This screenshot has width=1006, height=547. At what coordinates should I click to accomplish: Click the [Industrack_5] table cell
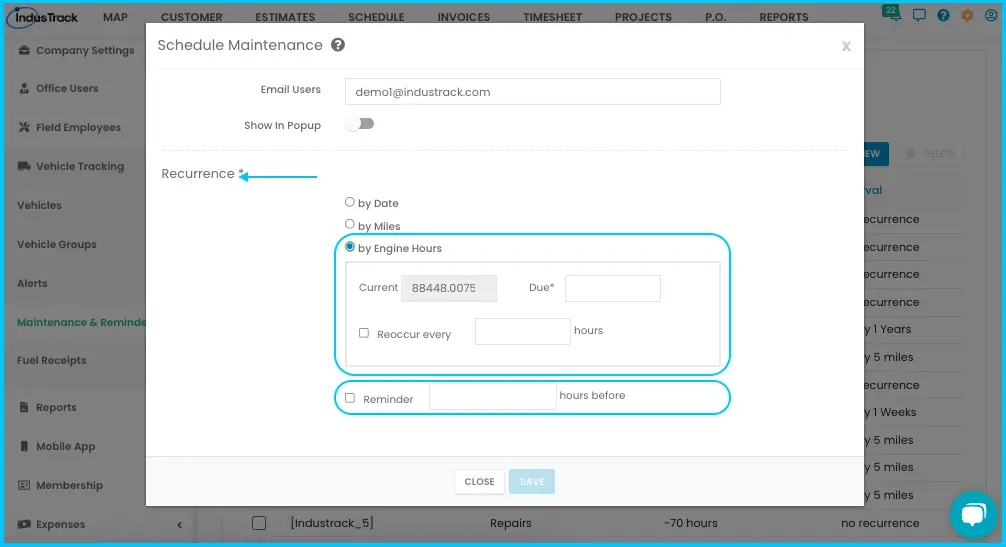(x=332, y=523)
